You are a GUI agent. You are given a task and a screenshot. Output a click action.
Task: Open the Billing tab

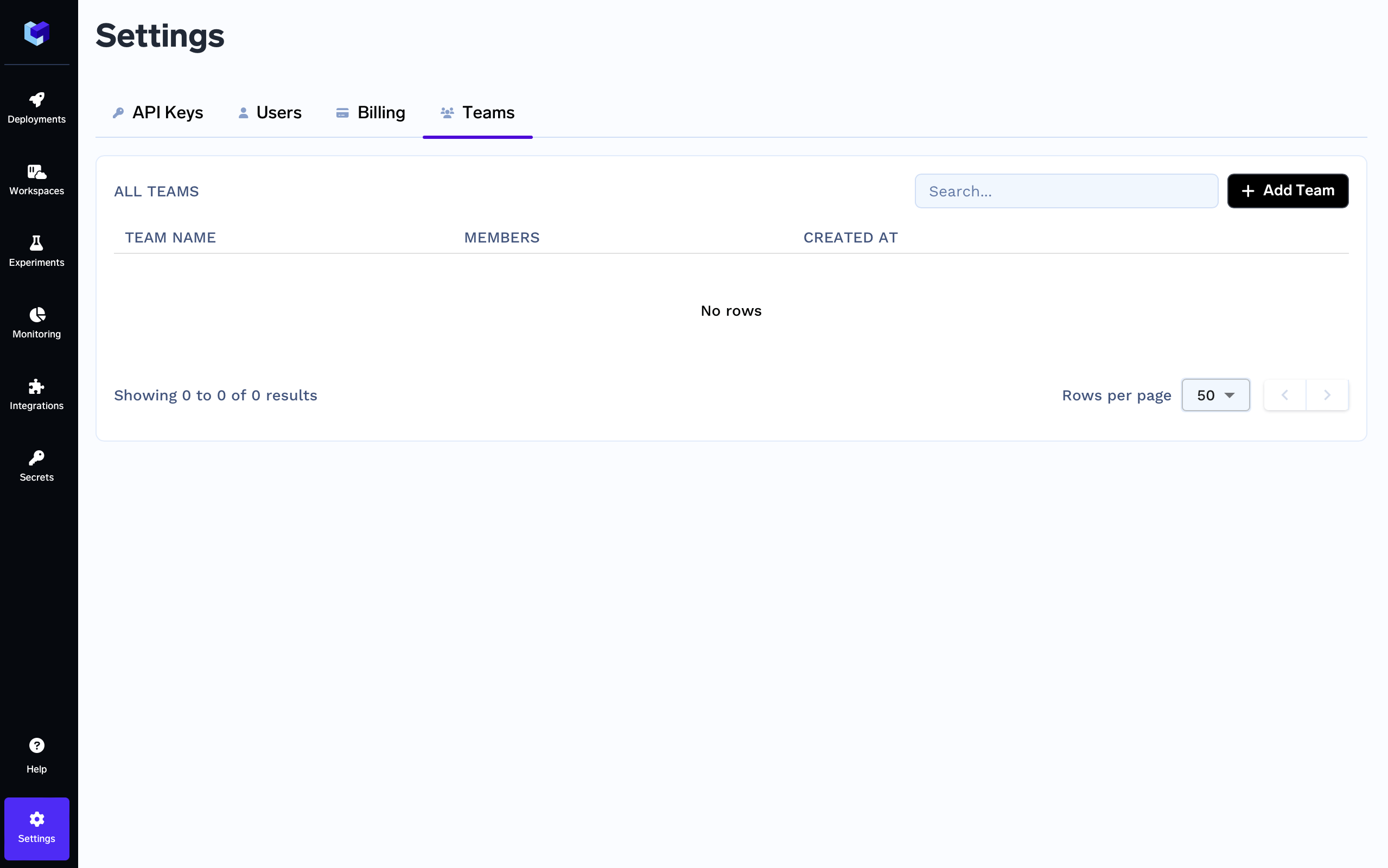coord(371,112)
